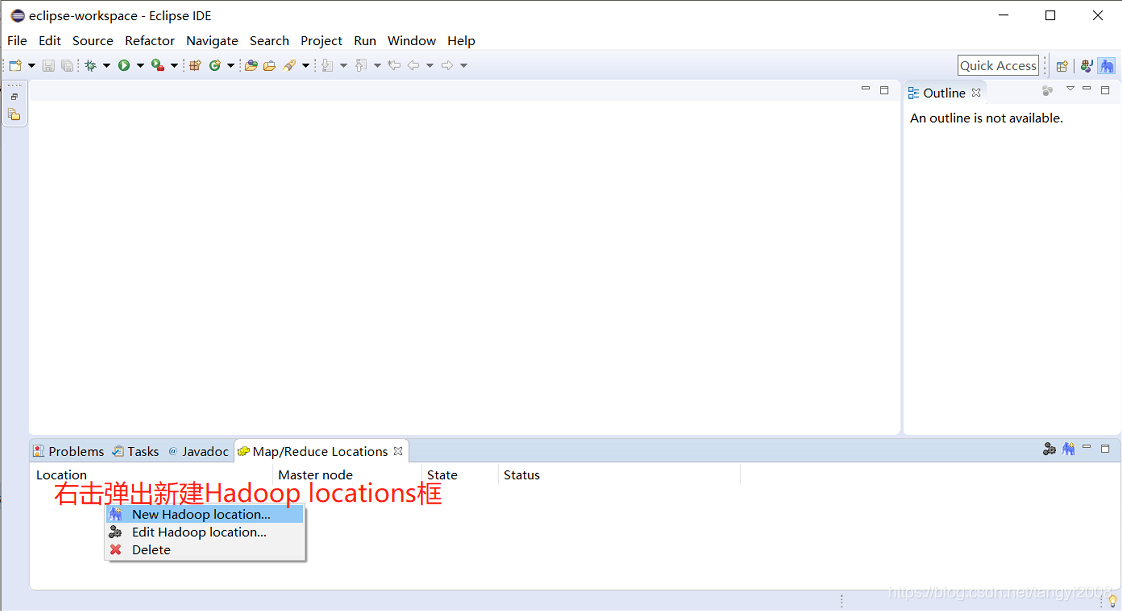The image size is (1122, 611).
Task: Click the New Java Package icon
Action: [x=195, y=66]
